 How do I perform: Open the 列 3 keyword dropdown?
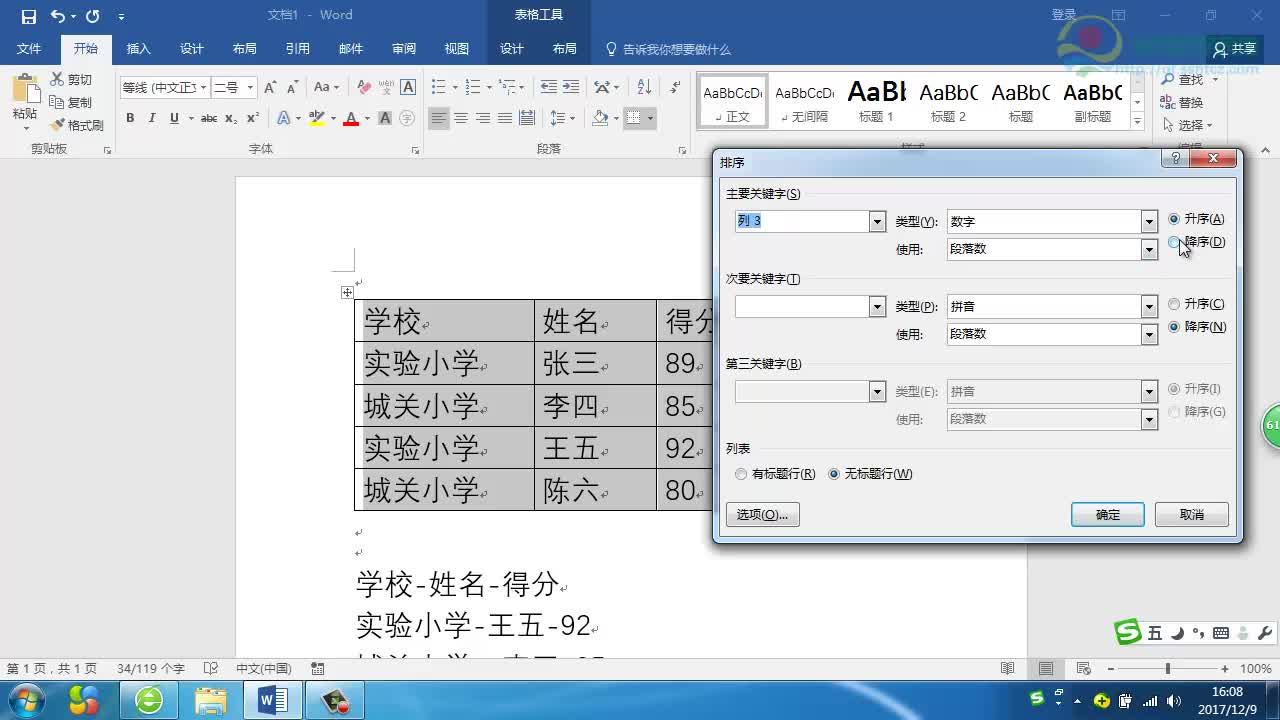[x=876, y=221]
